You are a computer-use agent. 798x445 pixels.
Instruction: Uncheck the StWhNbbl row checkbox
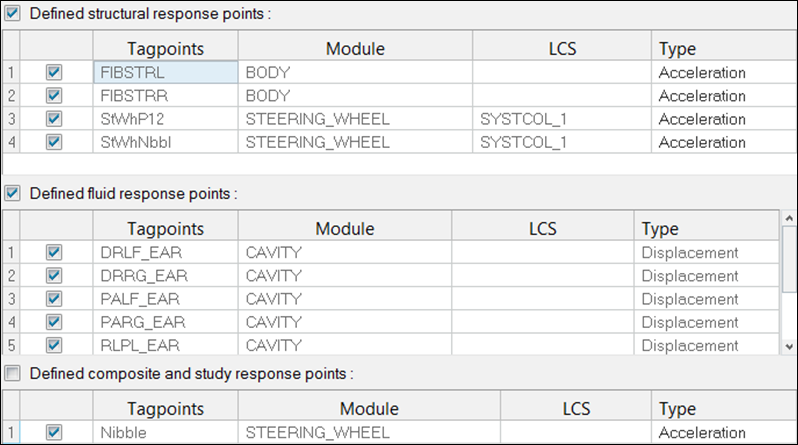click(x=55, y=142)
